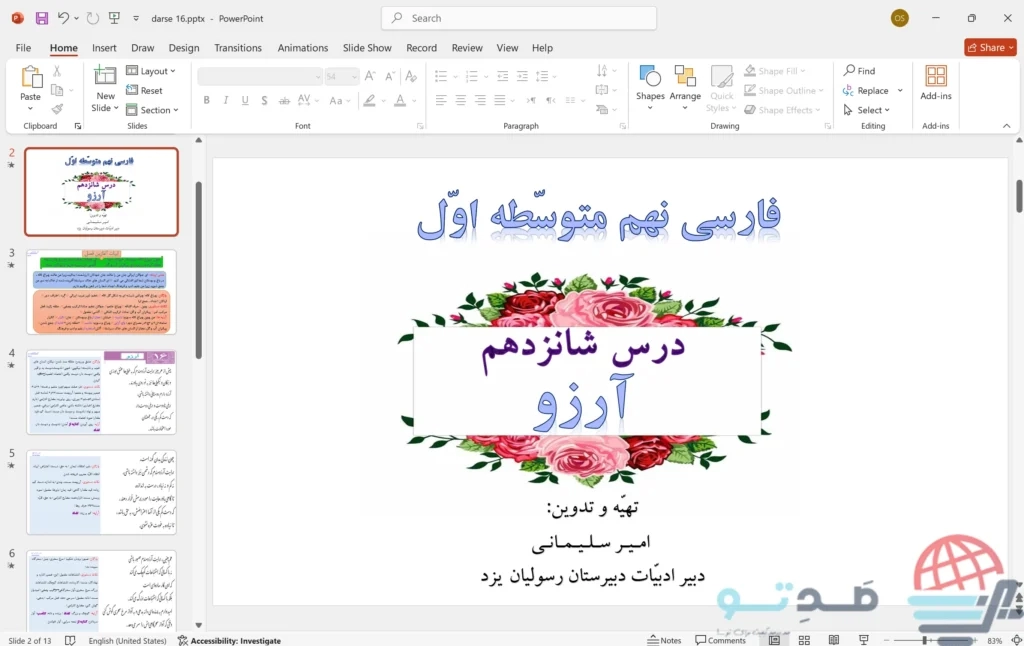Fit slide to current window
Viewport: 1024px width, 646px height.
pyautogui.click(x=1016, y=640)
